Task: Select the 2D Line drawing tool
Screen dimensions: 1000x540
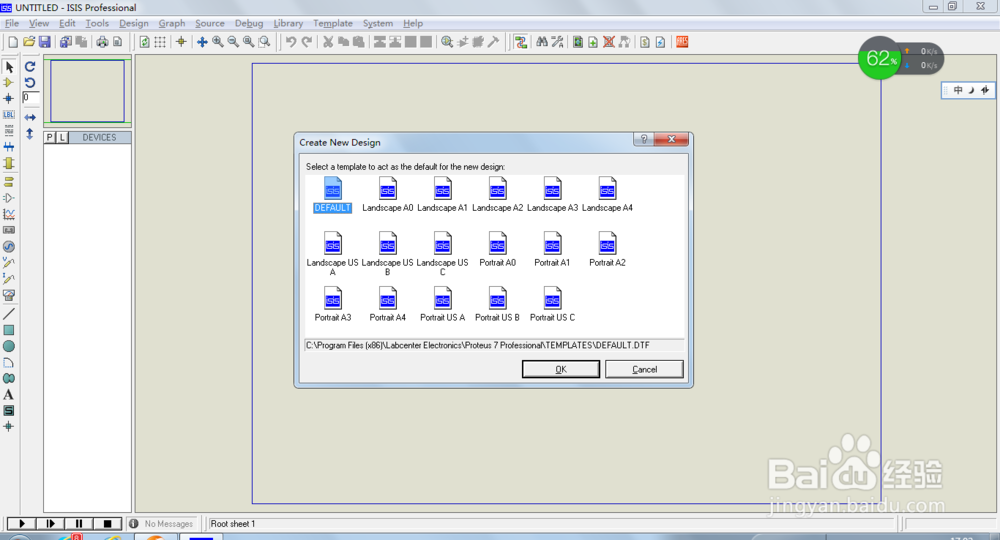Action: point(9,314)
